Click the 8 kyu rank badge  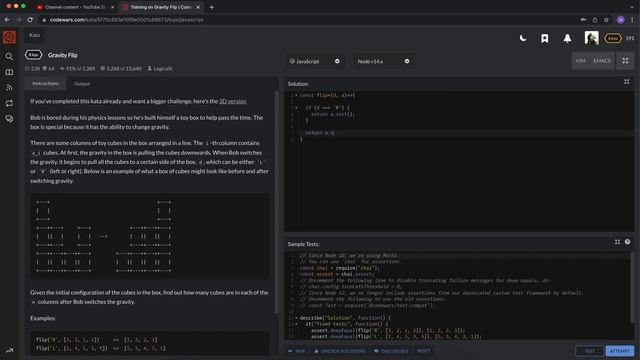point(33,55)
